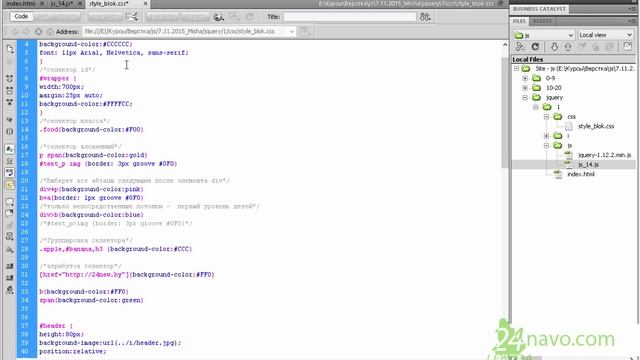Expand the 0-9 folder
Image resolution: width=640 pixels, height=360 pixels.
click(525, 78)
